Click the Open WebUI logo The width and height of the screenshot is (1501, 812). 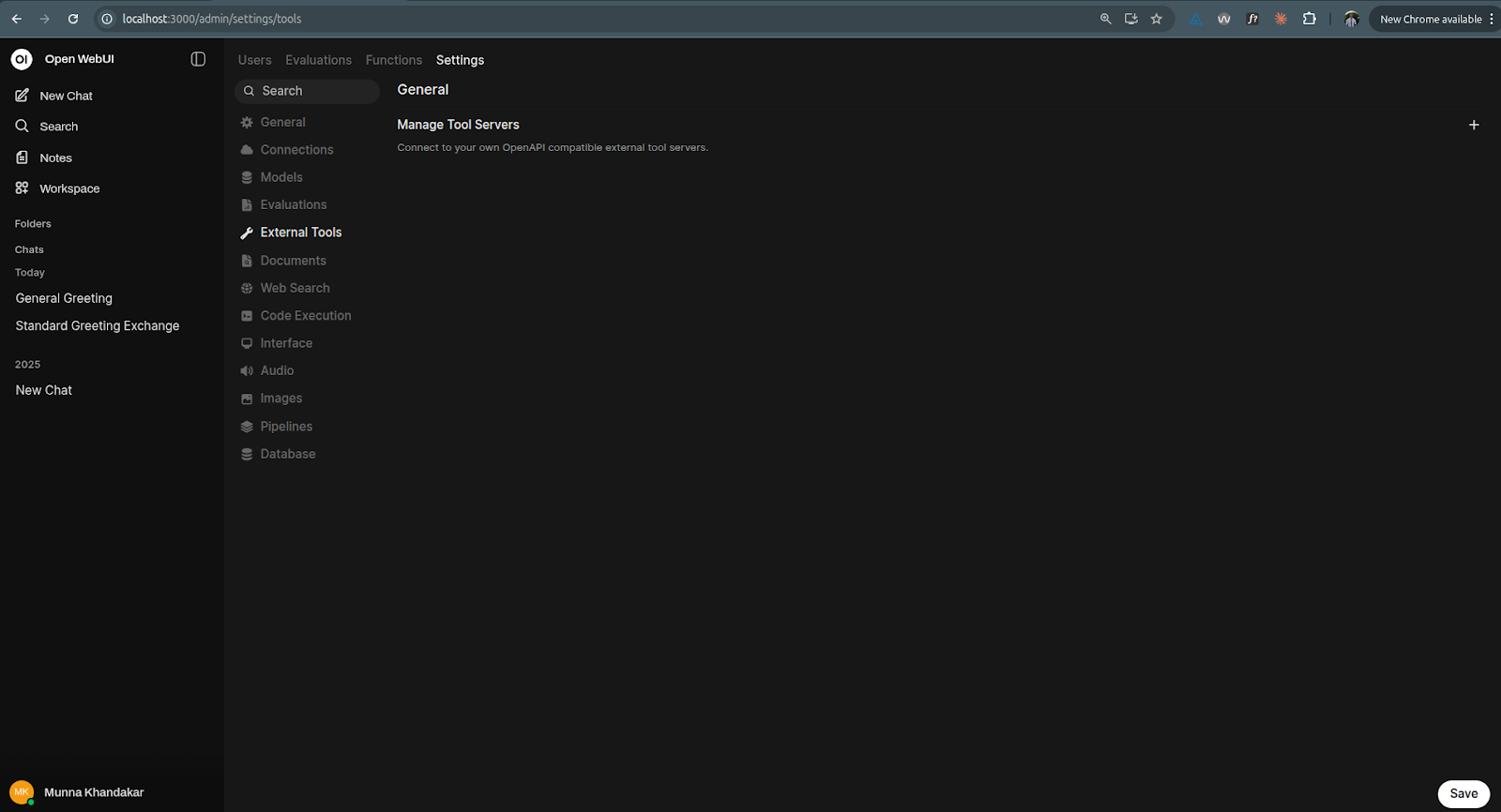point(22,59)
